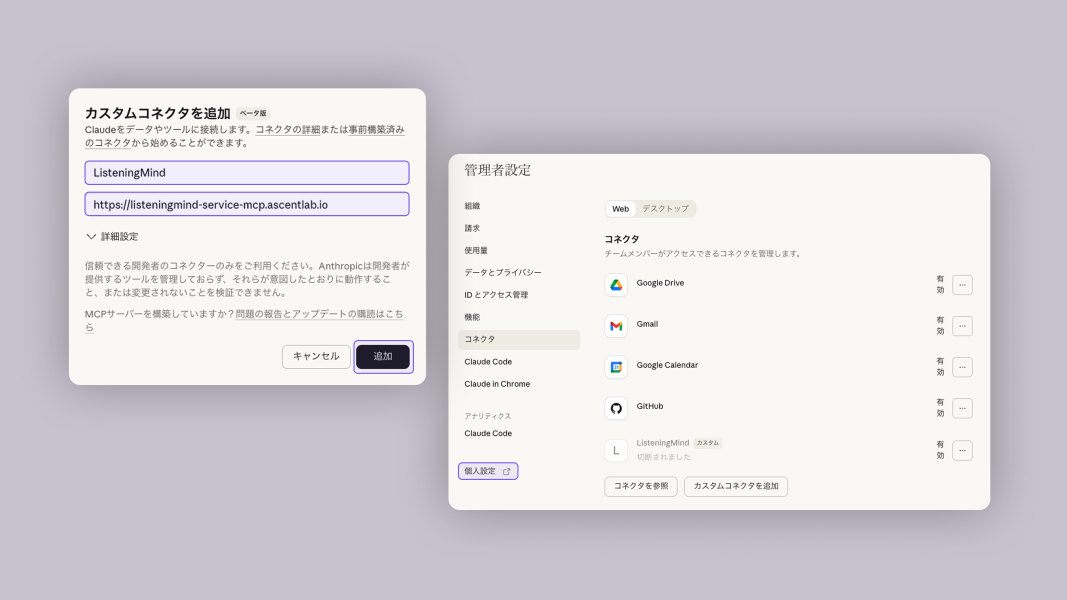Click the 管理者設定 heading
Screen dimensions: 1067x600
point(497,170)
